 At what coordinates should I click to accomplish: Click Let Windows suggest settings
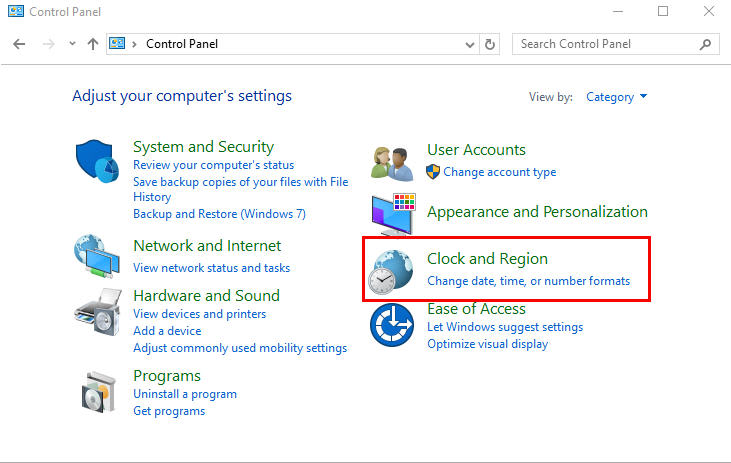pyautogui.click(x=505, y=327)
